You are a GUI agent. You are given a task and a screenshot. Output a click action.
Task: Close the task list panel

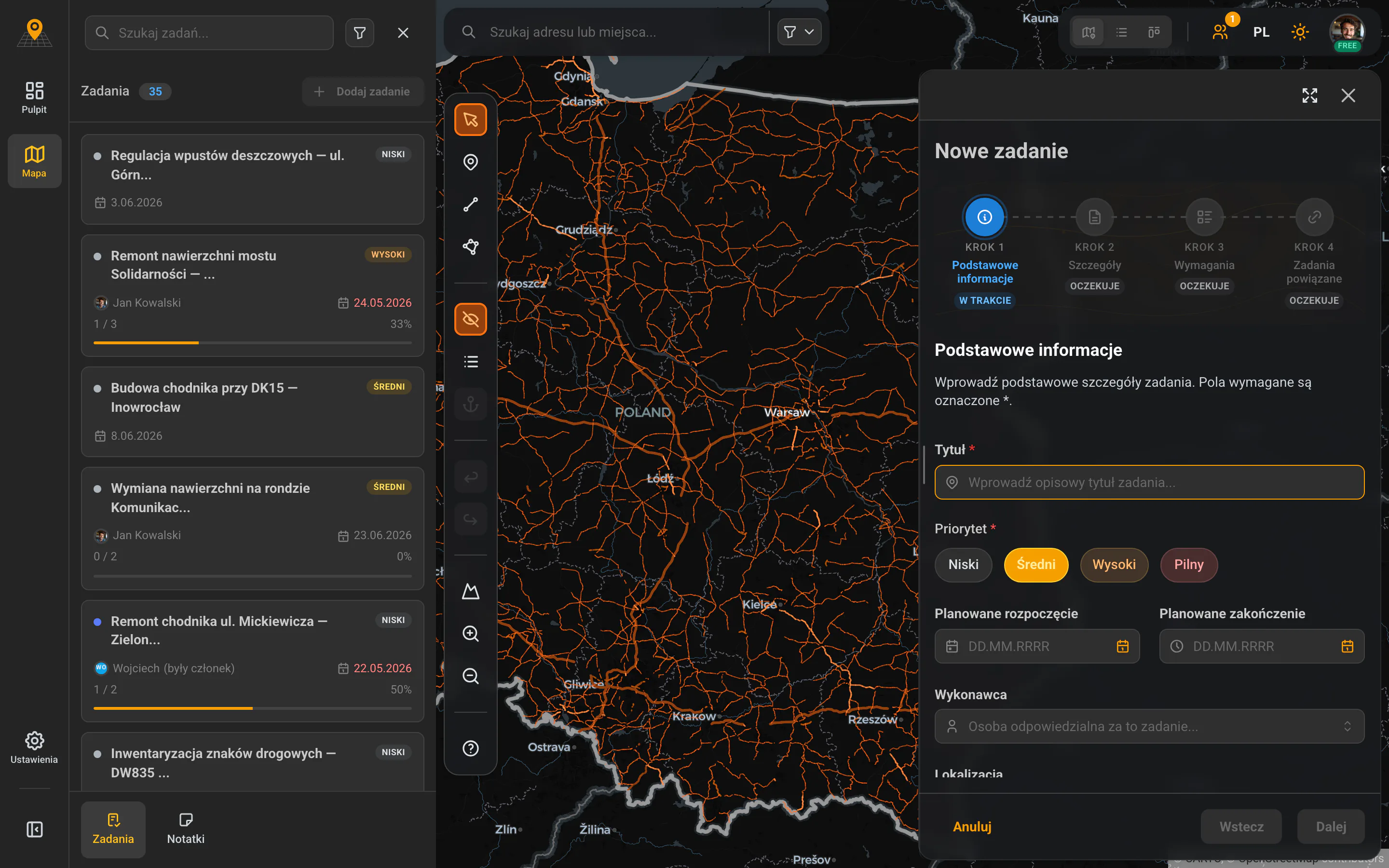[x=404, y=33]
